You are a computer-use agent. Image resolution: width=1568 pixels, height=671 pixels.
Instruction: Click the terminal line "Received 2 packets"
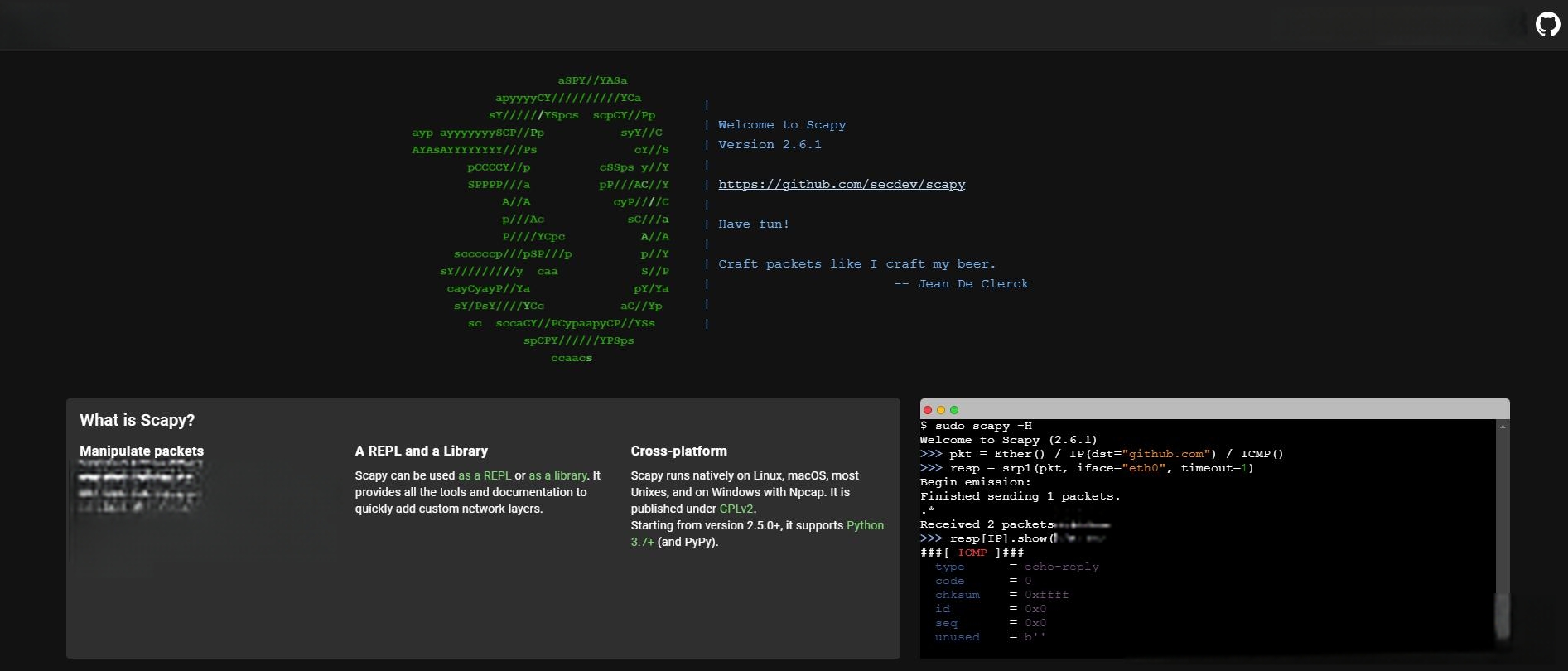(x=987, y=524)
